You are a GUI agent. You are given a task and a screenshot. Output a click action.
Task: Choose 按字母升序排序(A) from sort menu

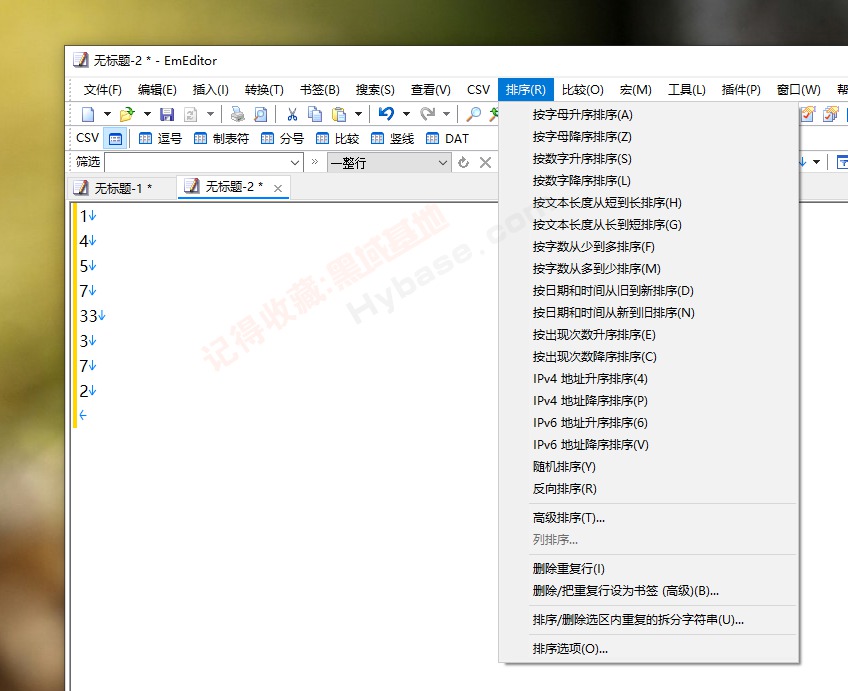click(649, 115)
